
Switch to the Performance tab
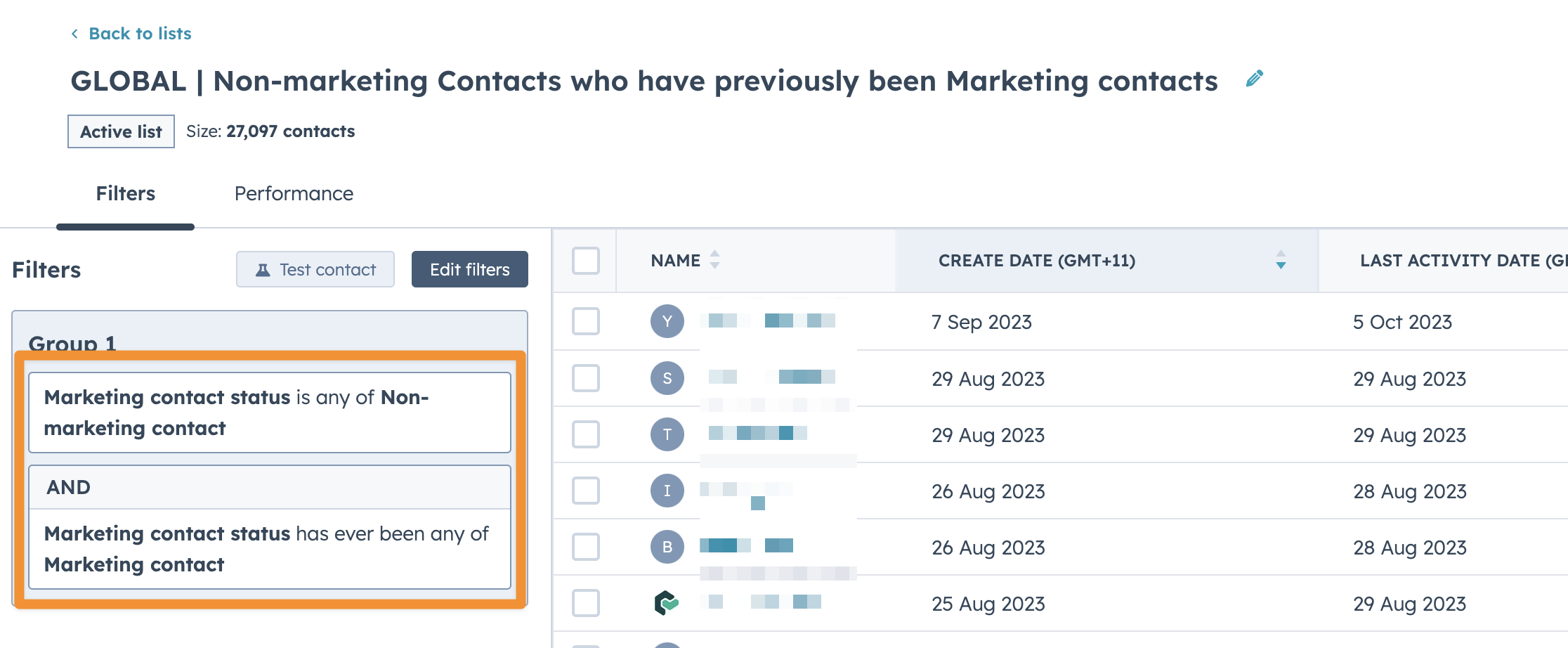click(x=294, y=193)
